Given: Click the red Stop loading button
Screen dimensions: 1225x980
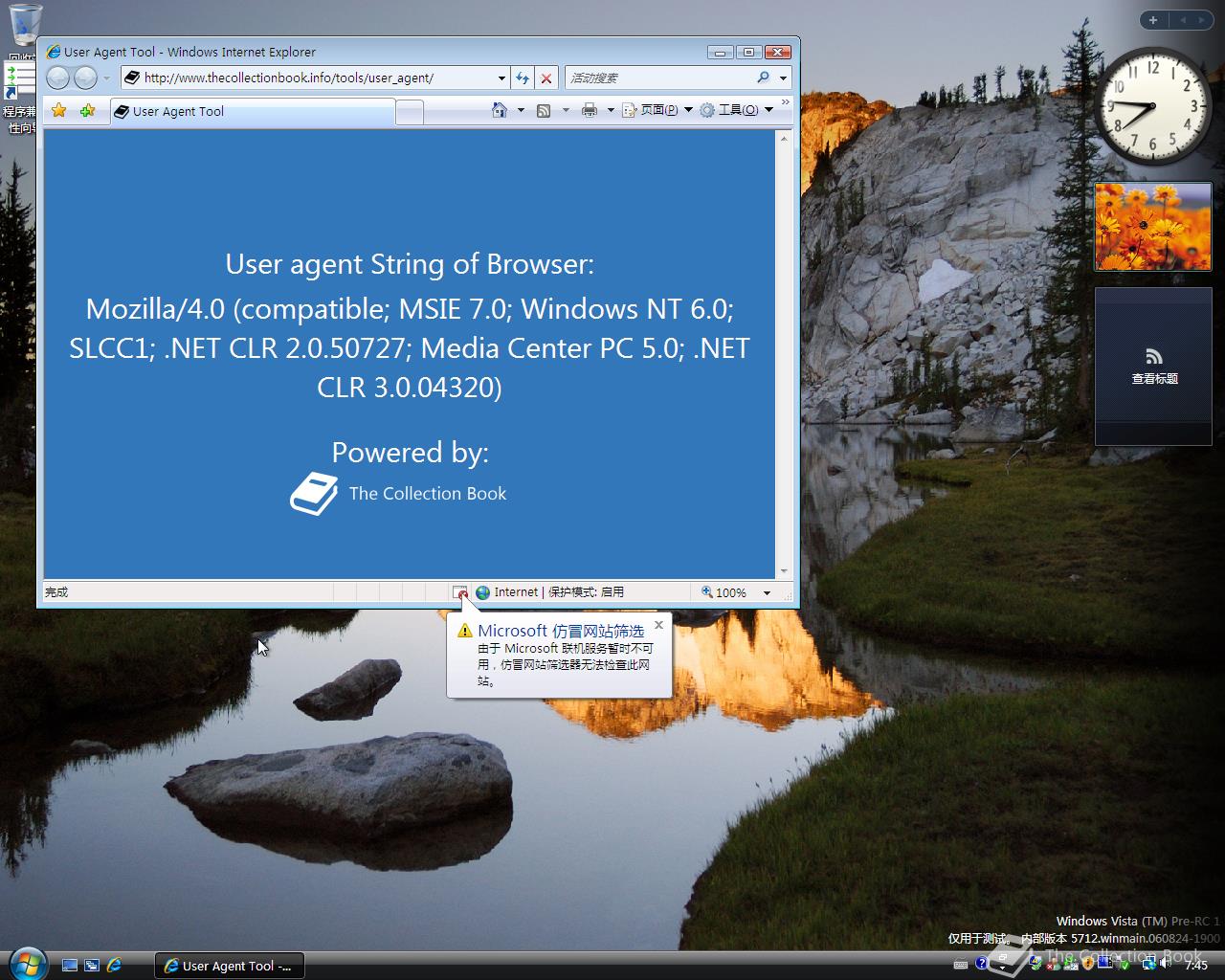Looking at the screenshot, I should point(546,78).
